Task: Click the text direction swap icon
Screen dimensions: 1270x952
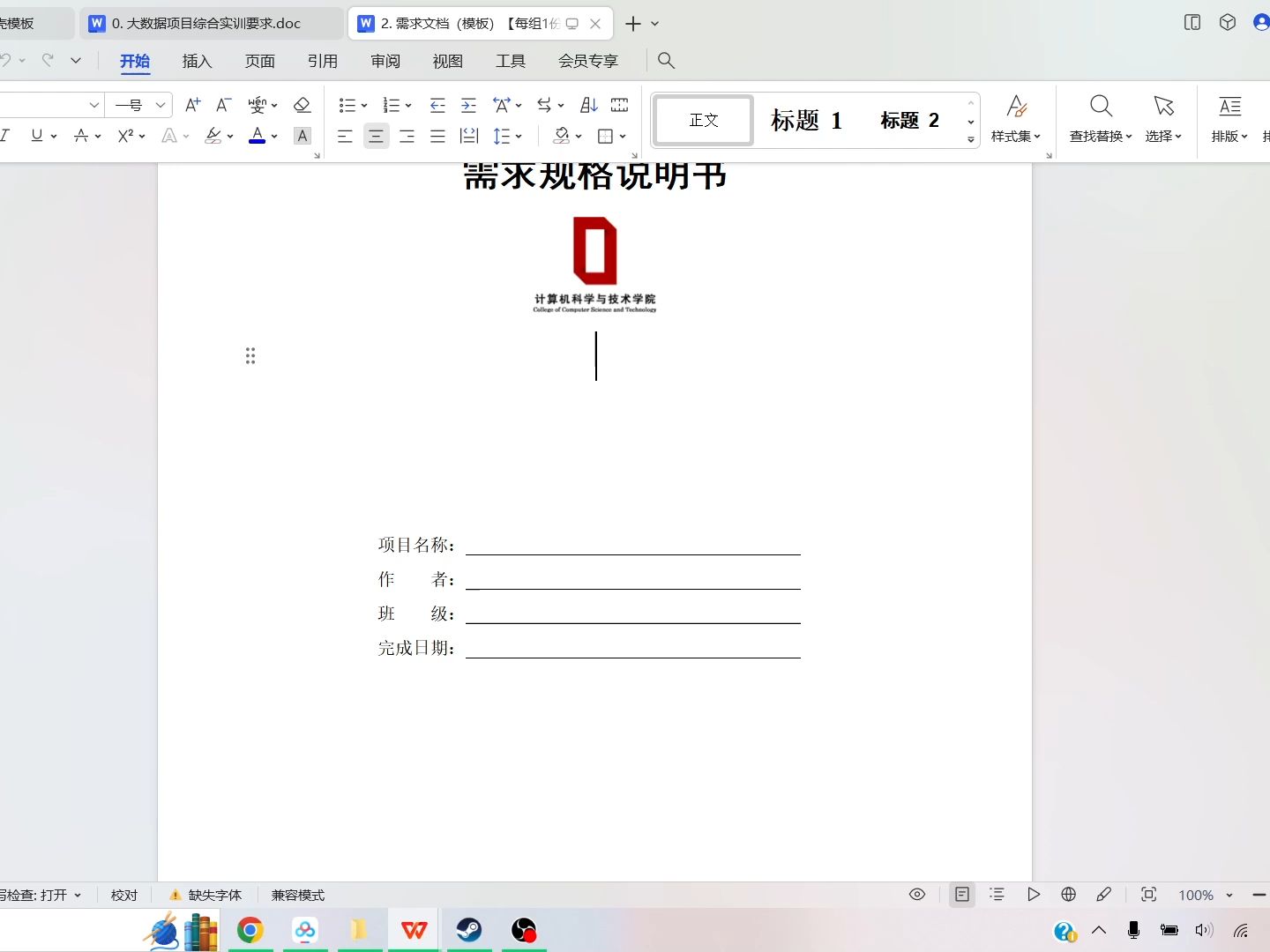Action: point(545,106)
